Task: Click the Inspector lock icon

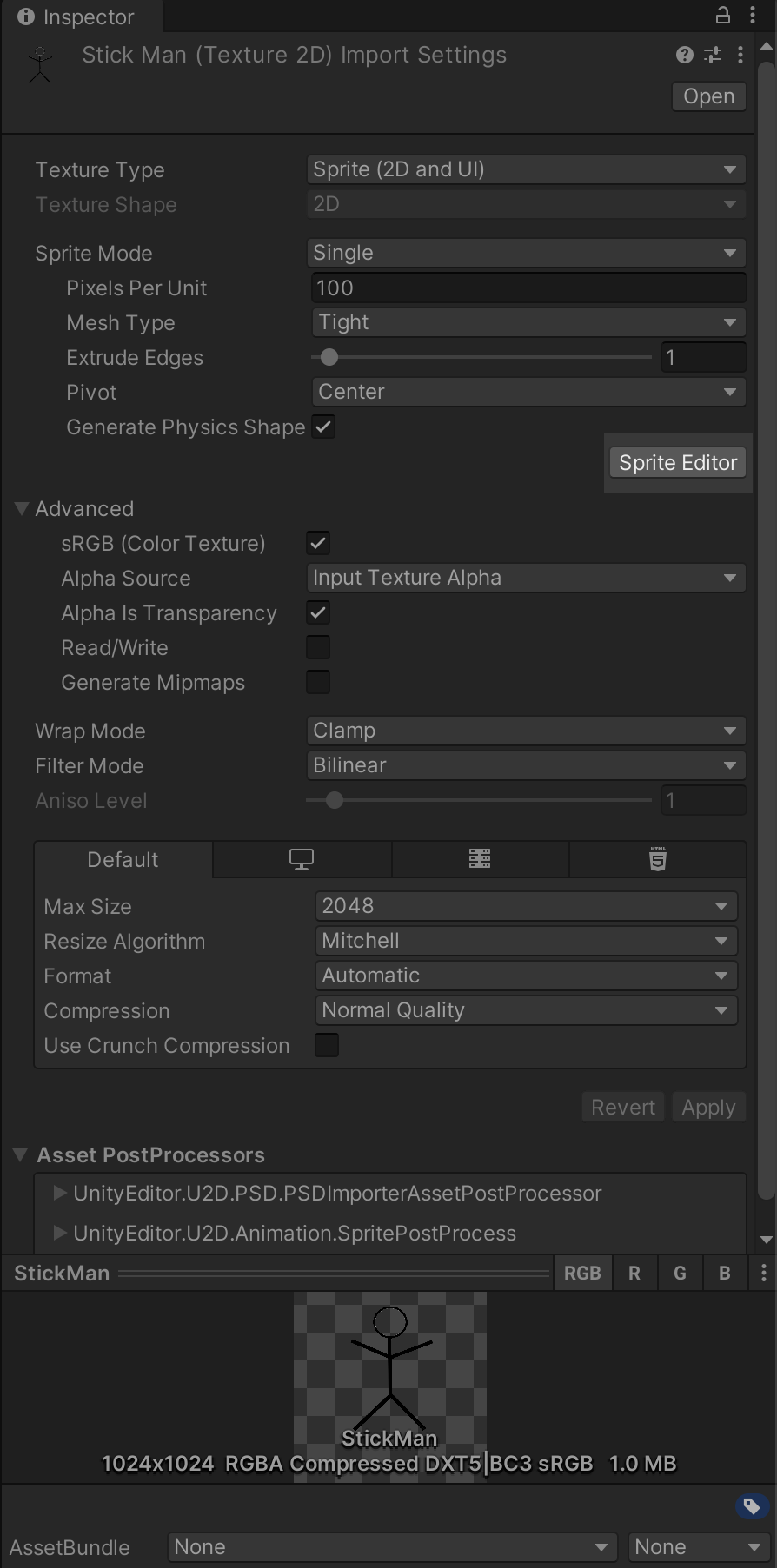Action: 722,15
